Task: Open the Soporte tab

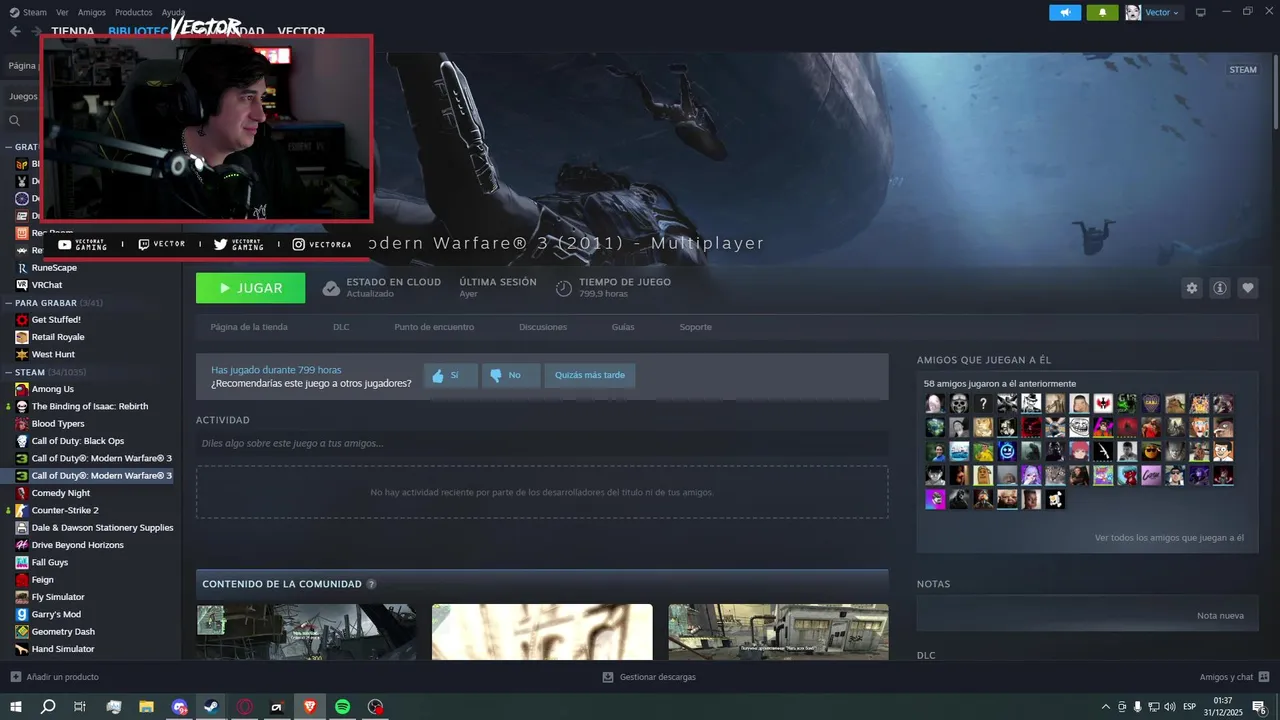Action: 696,327
